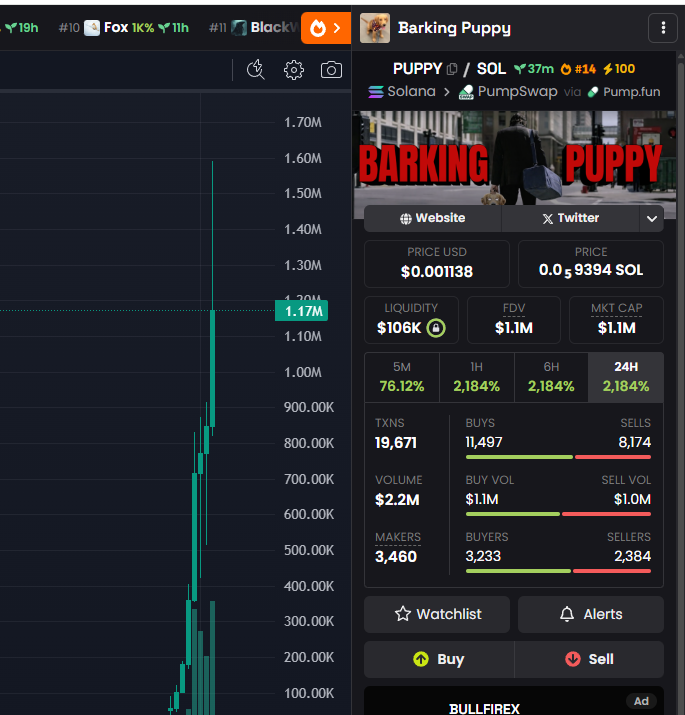Click the PumpSwap logo icon

coord(466,92)
